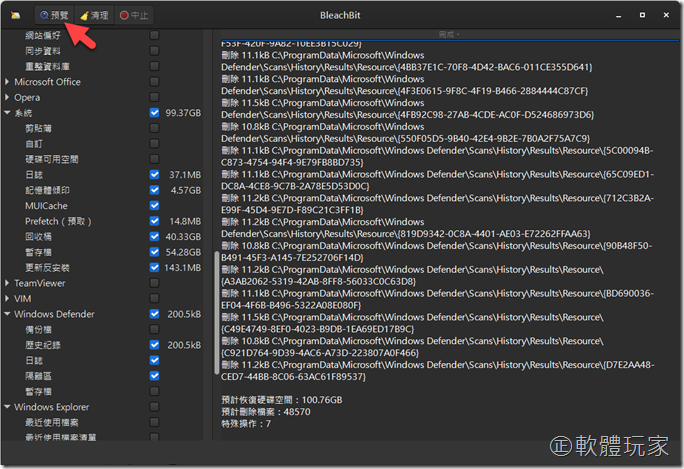Viewport: 684px width, 469px height.
Task: Enable the 硬碟可用空間 checkbox
Action: (x=154, y=160)
